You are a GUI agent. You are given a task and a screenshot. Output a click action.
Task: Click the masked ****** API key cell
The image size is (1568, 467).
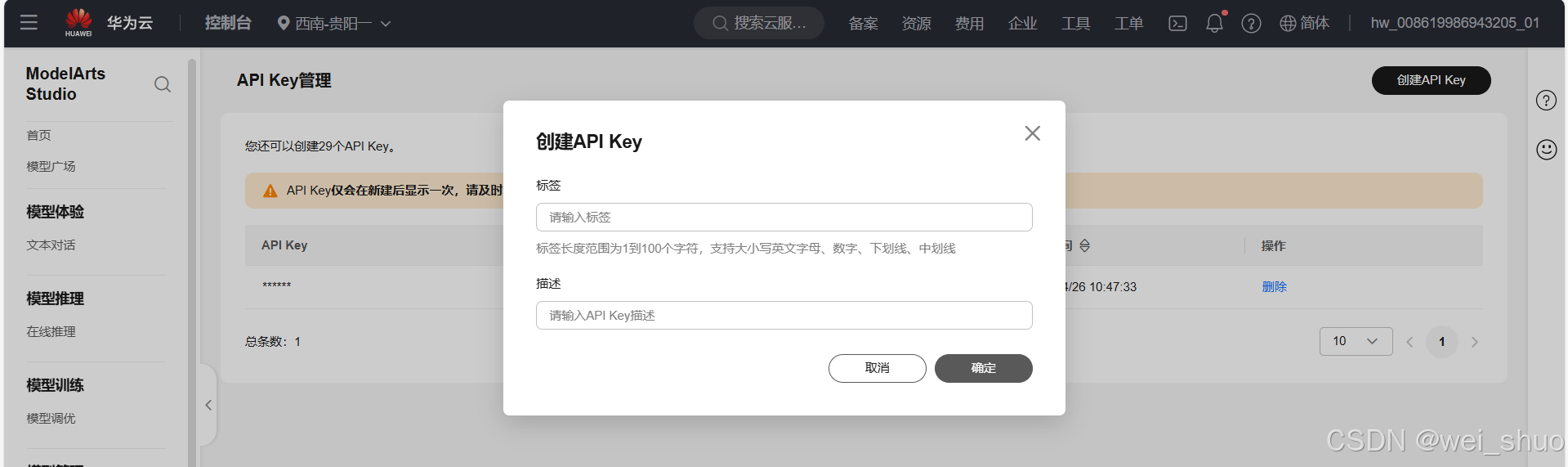(277, 286)
